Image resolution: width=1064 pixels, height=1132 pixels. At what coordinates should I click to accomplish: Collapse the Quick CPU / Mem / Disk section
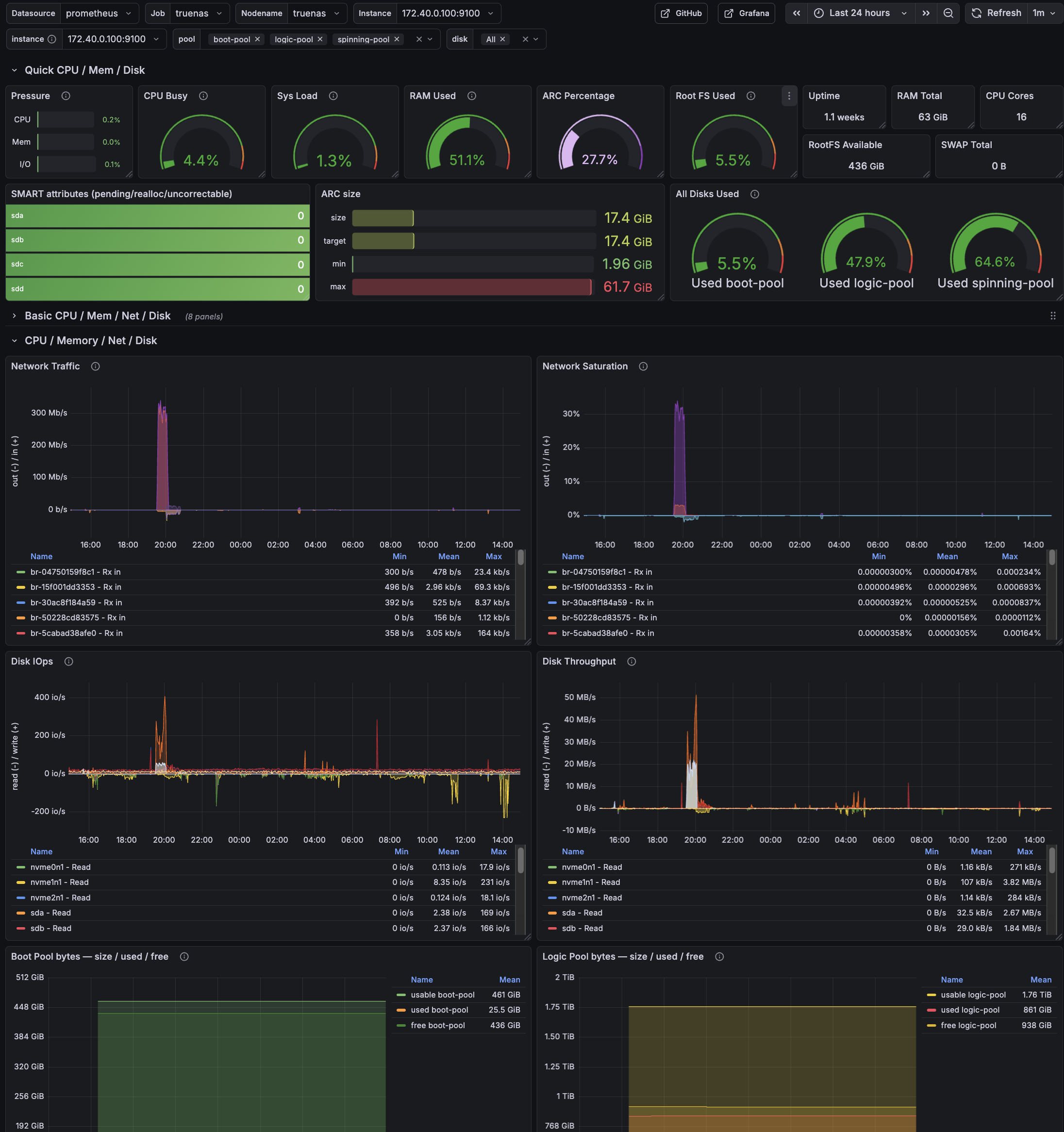coord(15,70)
